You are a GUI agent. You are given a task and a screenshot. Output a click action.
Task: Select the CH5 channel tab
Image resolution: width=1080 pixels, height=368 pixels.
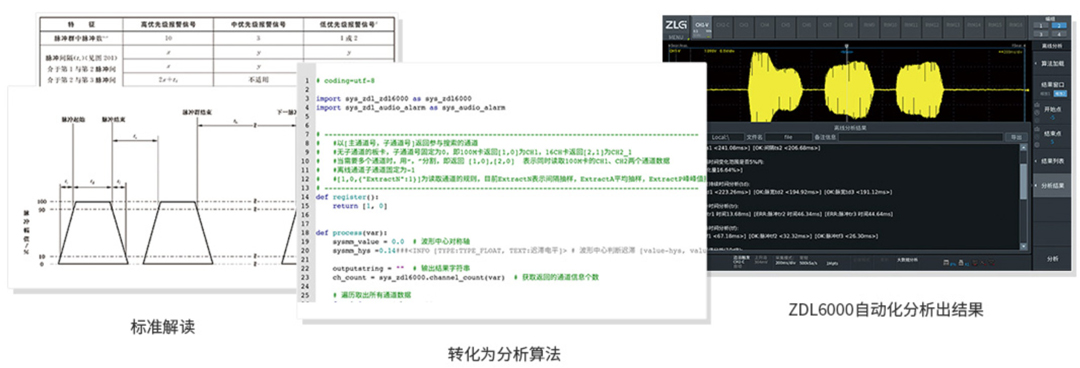tap(785, 27)
